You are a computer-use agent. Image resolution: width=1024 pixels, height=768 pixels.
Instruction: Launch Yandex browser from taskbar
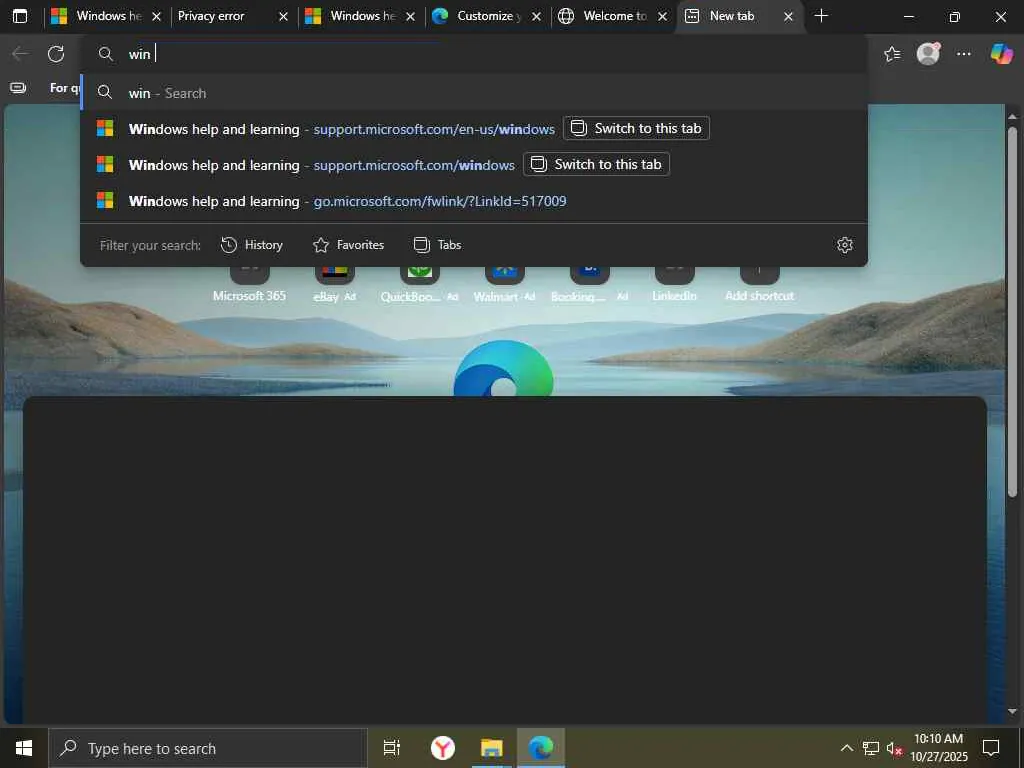(443, 748)
